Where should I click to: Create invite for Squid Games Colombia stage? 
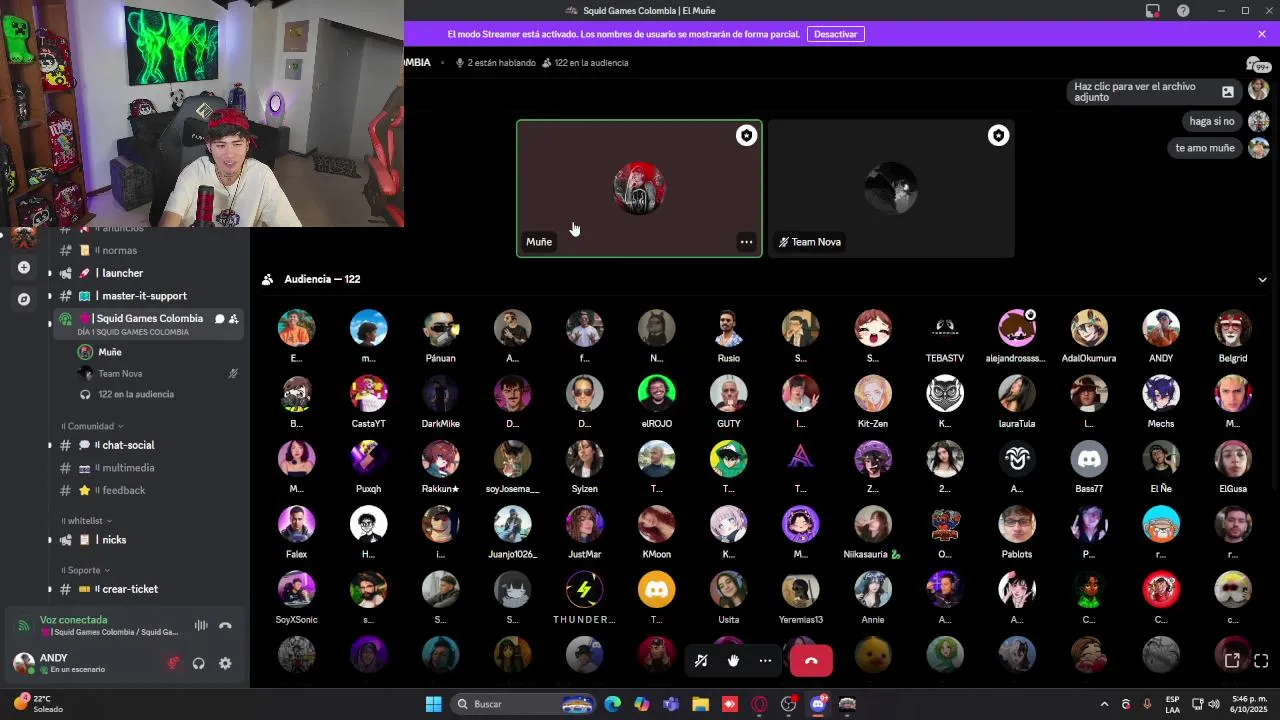click(x=233, y=319)
